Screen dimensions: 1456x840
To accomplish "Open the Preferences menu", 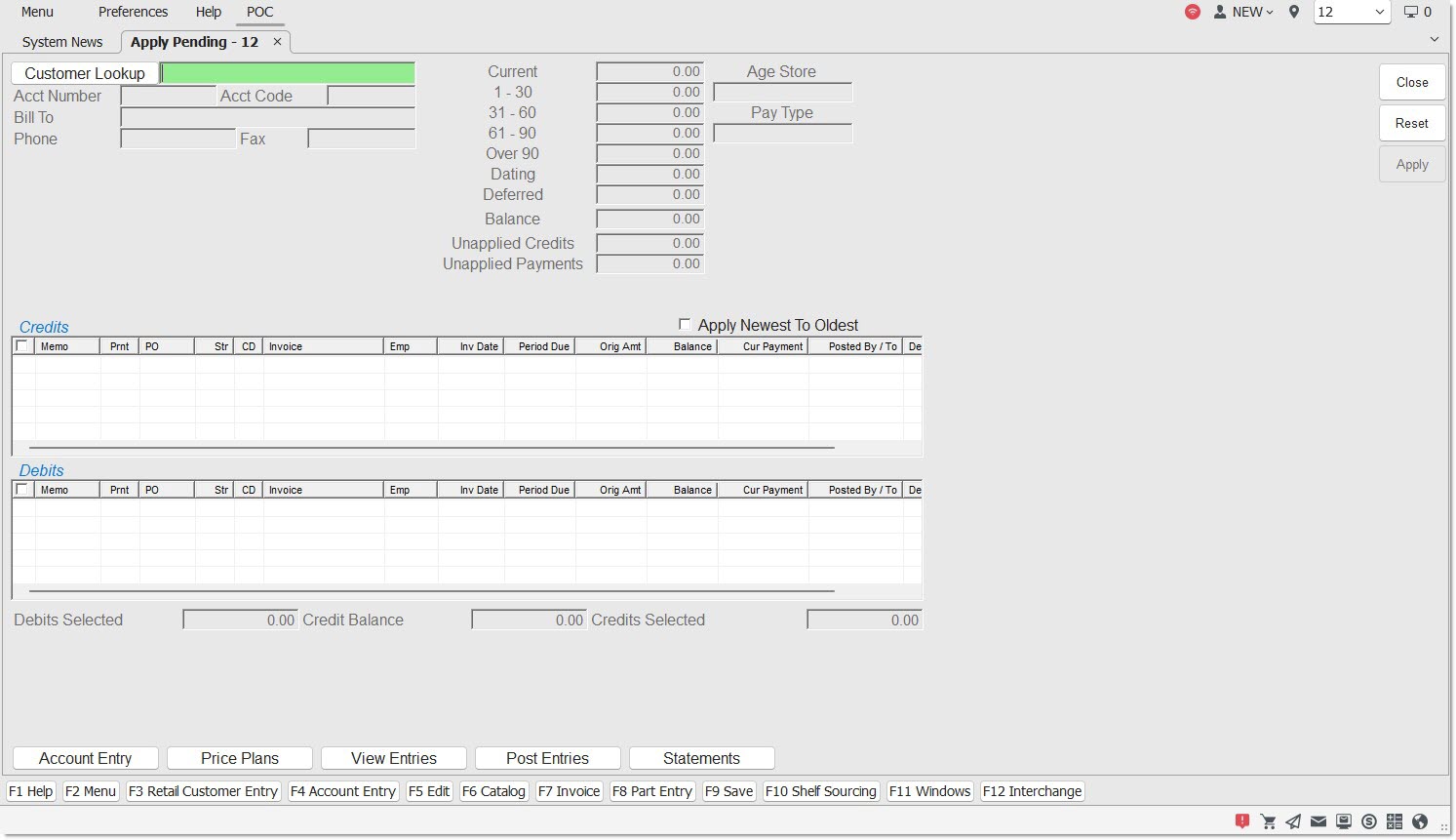I will coord(133,12).
